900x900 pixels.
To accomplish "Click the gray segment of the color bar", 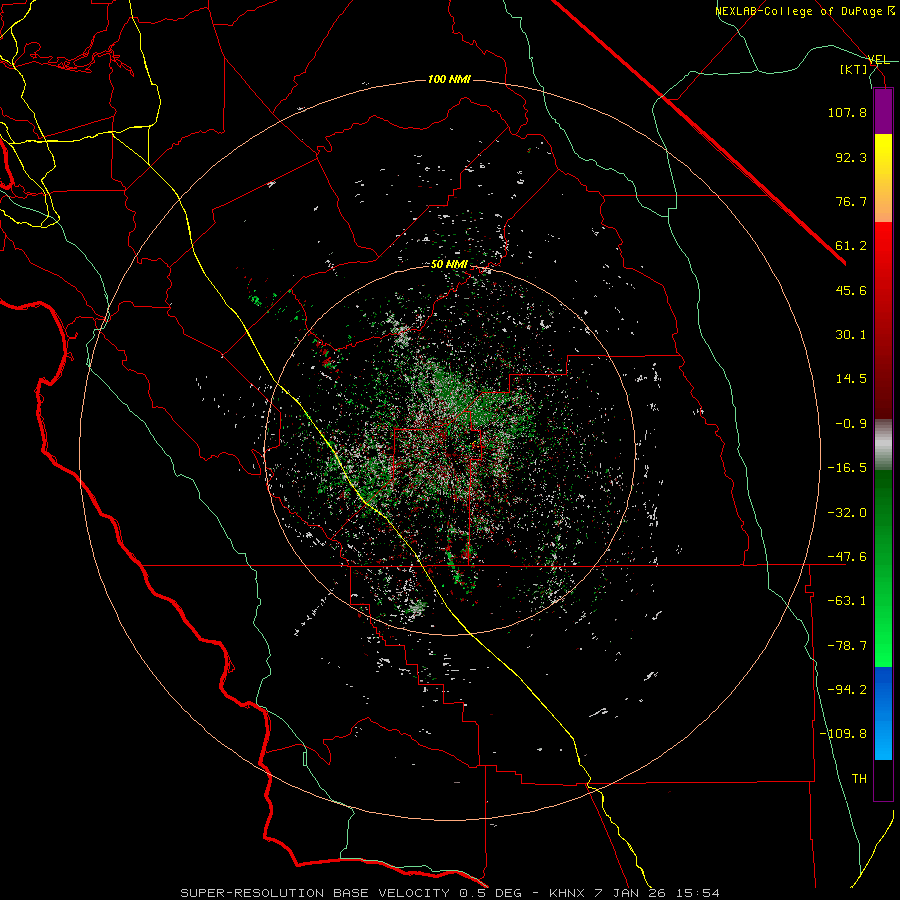I will click(883, 445).
